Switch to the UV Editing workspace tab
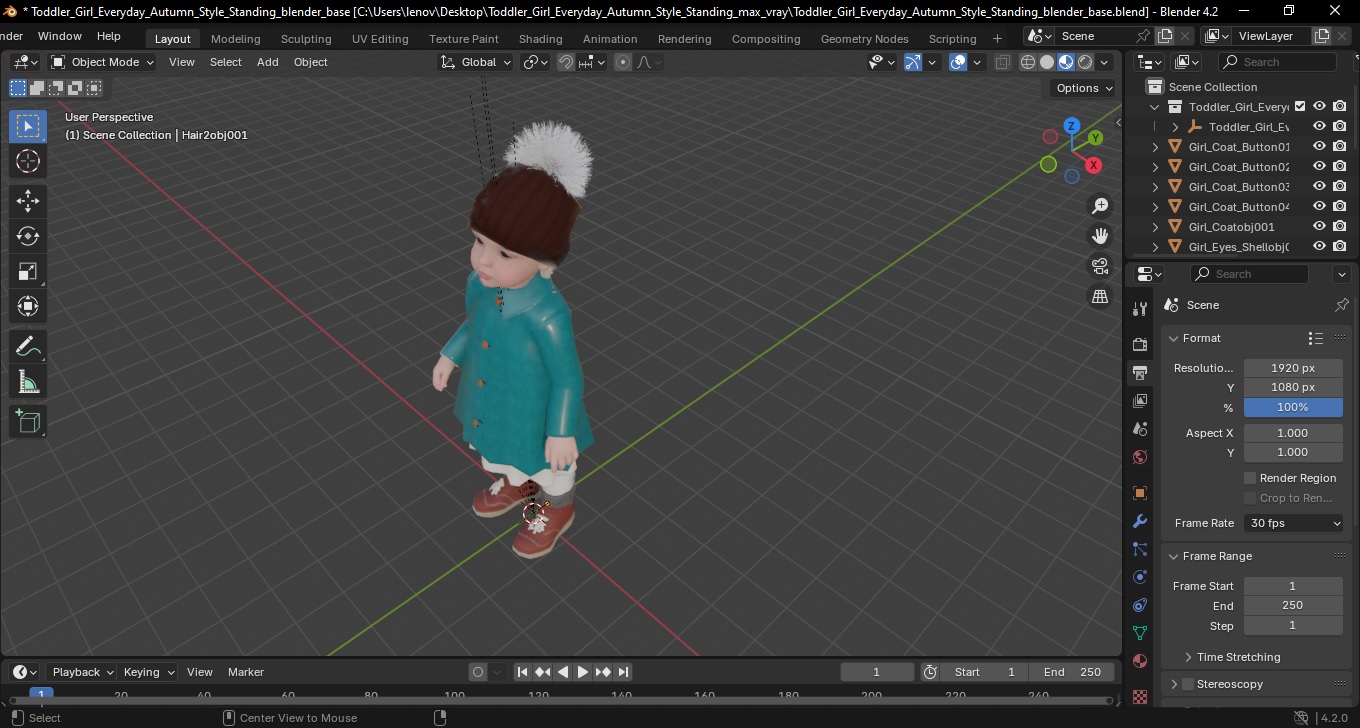1360x728 pixels. tap(380, 39)
